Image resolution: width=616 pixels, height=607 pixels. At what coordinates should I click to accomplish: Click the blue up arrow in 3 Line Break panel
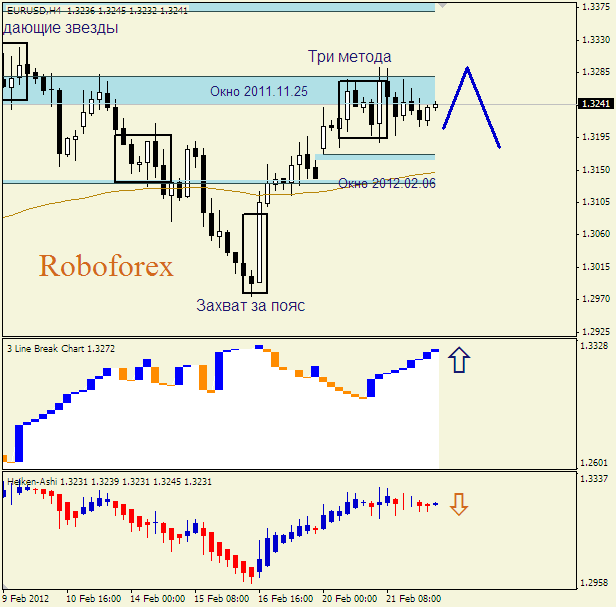click(x=458, y=360)
